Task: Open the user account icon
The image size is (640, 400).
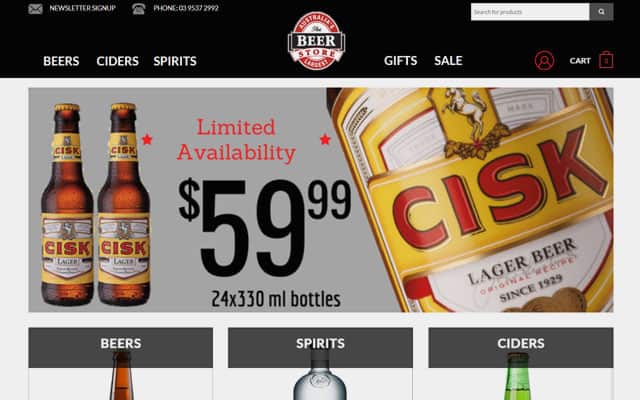Action: point(544,61)
